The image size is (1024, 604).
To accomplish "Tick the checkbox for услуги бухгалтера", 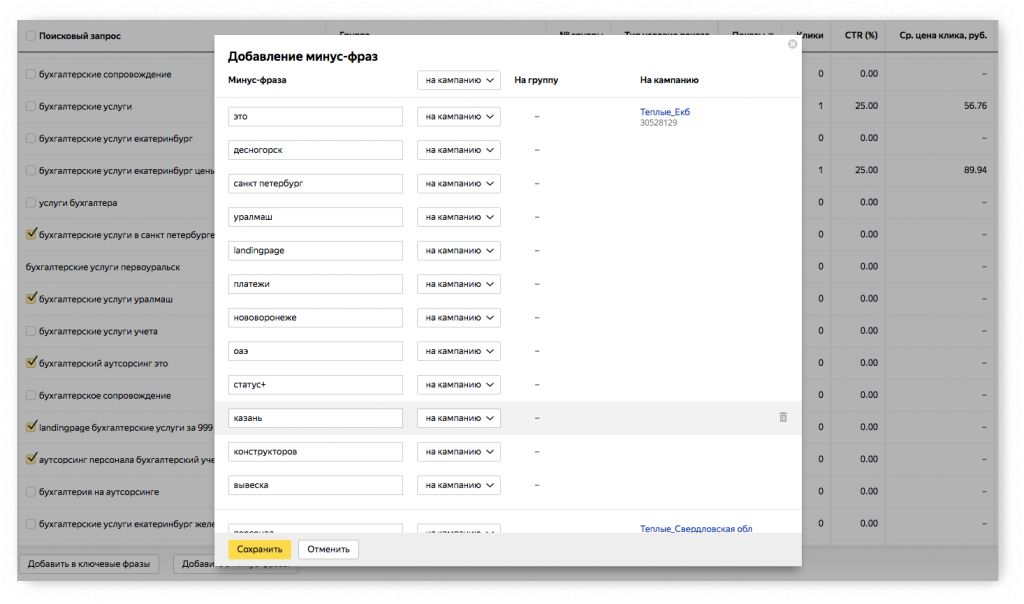I will pyautogui.click(x=31, y=202).
